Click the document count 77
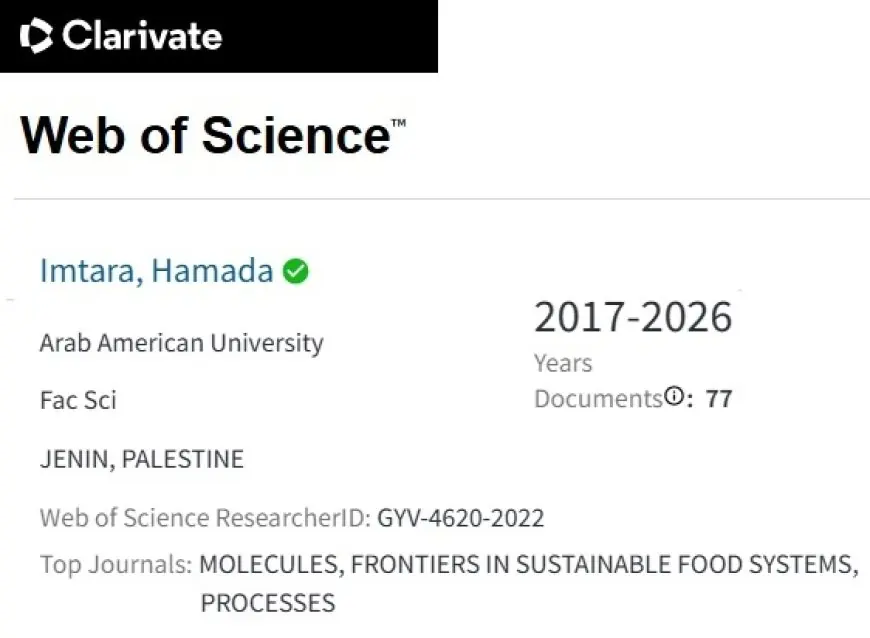Screen dimensions: 870x638 719,399
